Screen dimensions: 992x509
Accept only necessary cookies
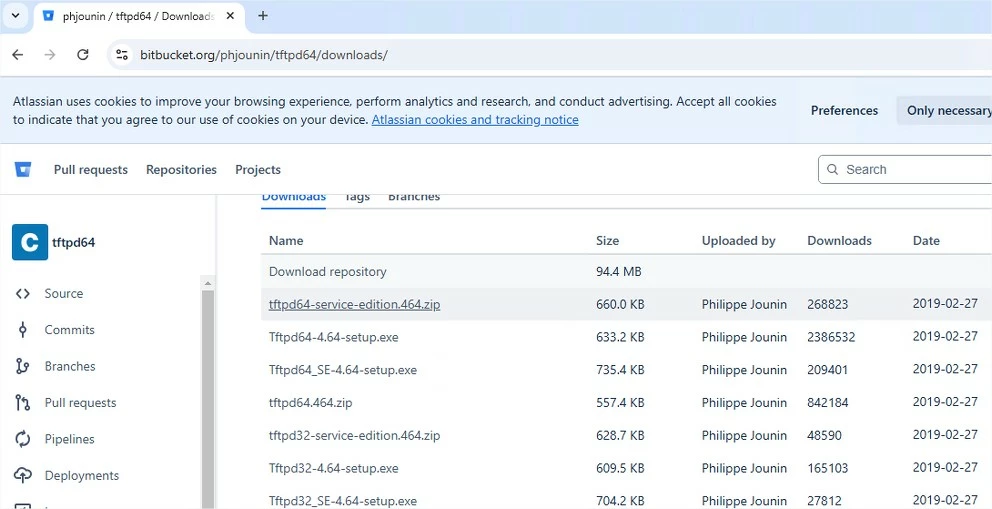point(946,111)
